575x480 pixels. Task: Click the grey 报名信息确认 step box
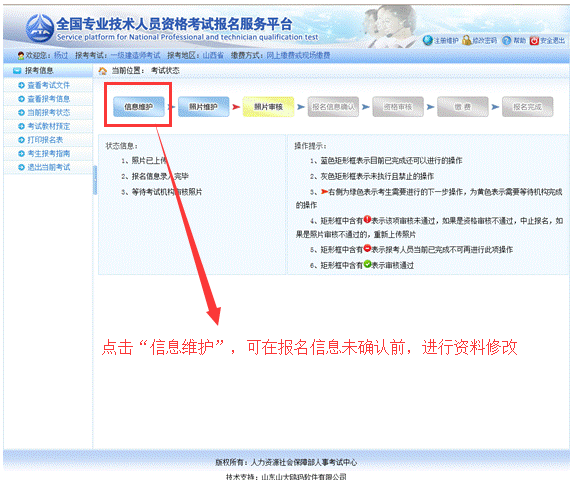coord(333,107)
